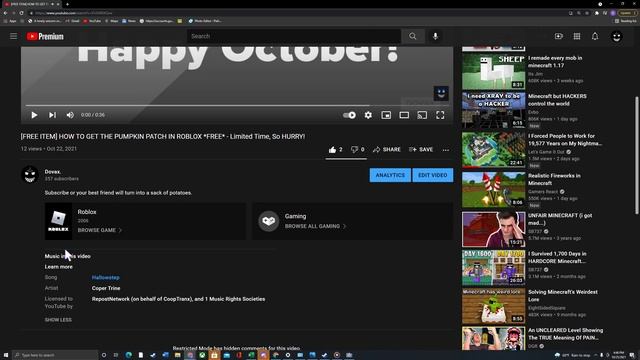Enable miniplayer mode
Image resolution: width=640 pixels, height=360 pixels.
(386, 115)
